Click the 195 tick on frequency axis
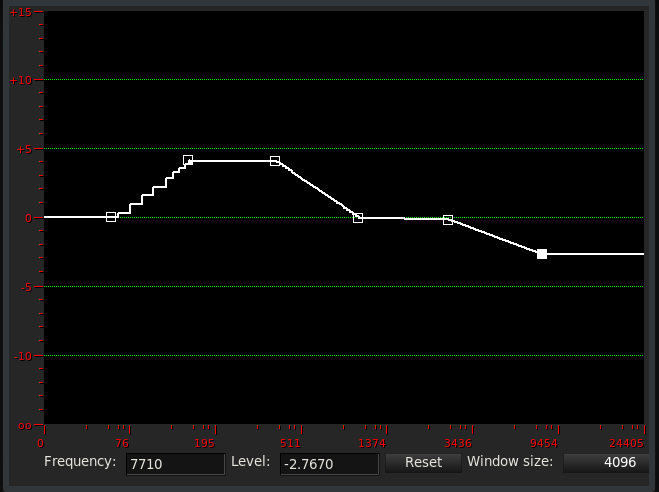 (204, 443)
